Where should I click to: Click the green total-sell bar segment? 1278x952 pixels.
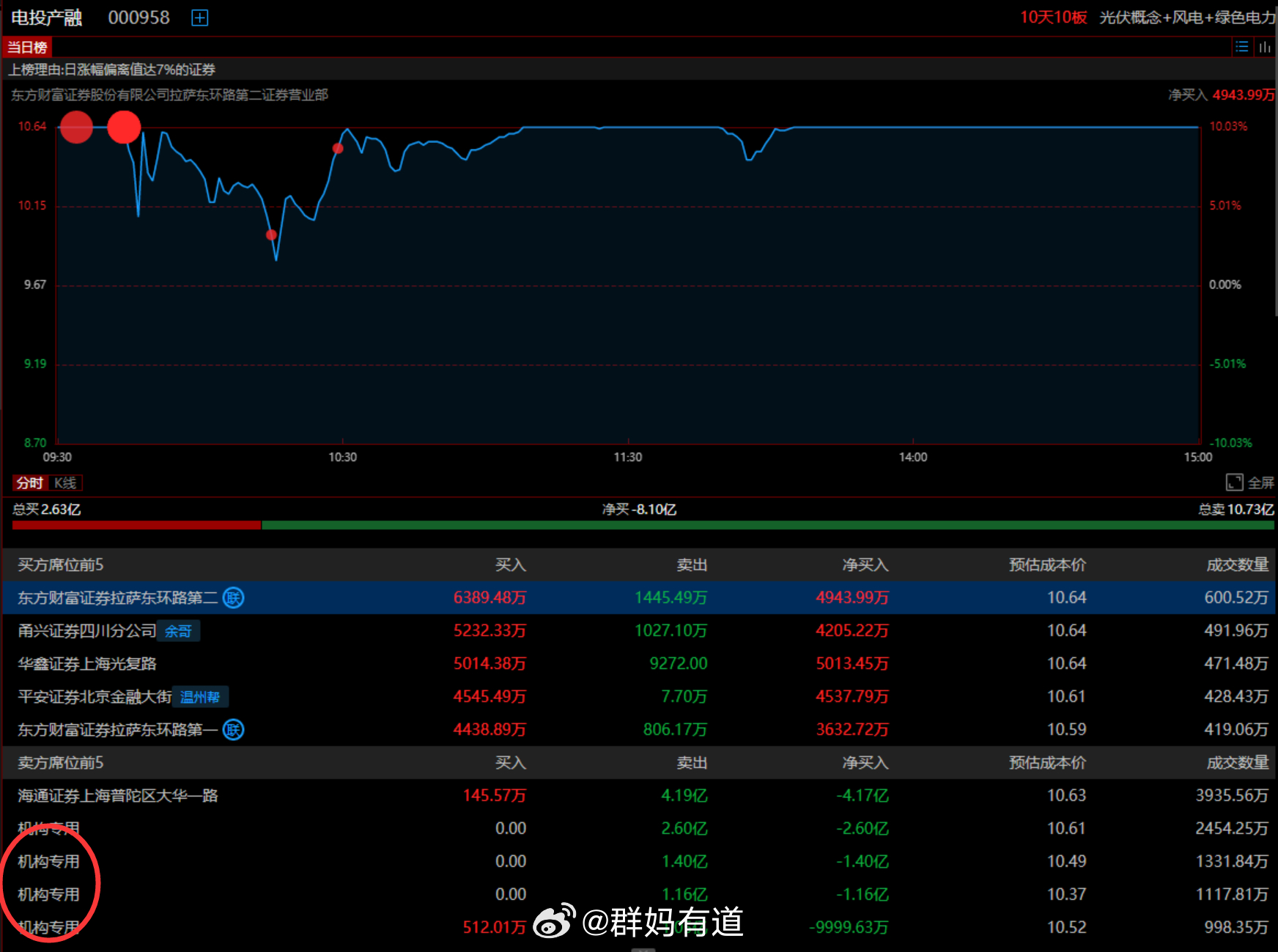(x=768, y=525)
